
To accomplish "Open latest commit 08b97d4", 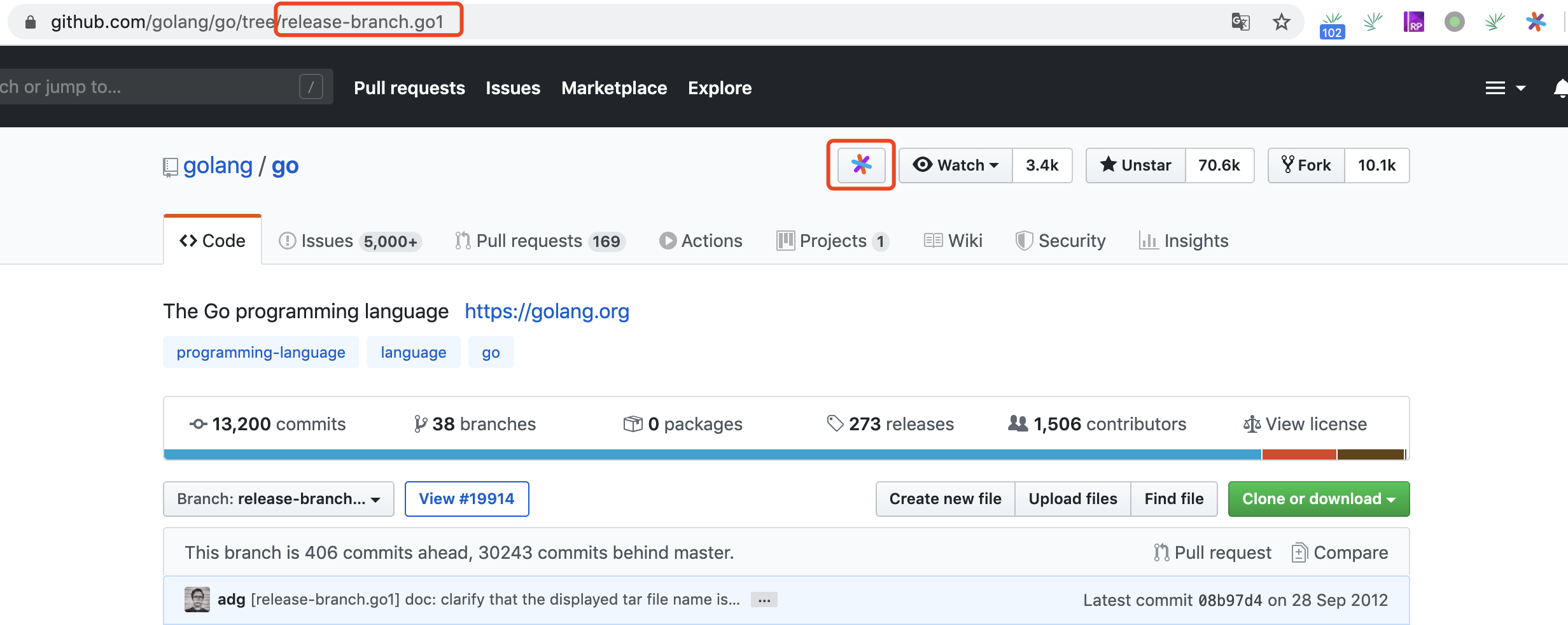I will point(1230,600).
